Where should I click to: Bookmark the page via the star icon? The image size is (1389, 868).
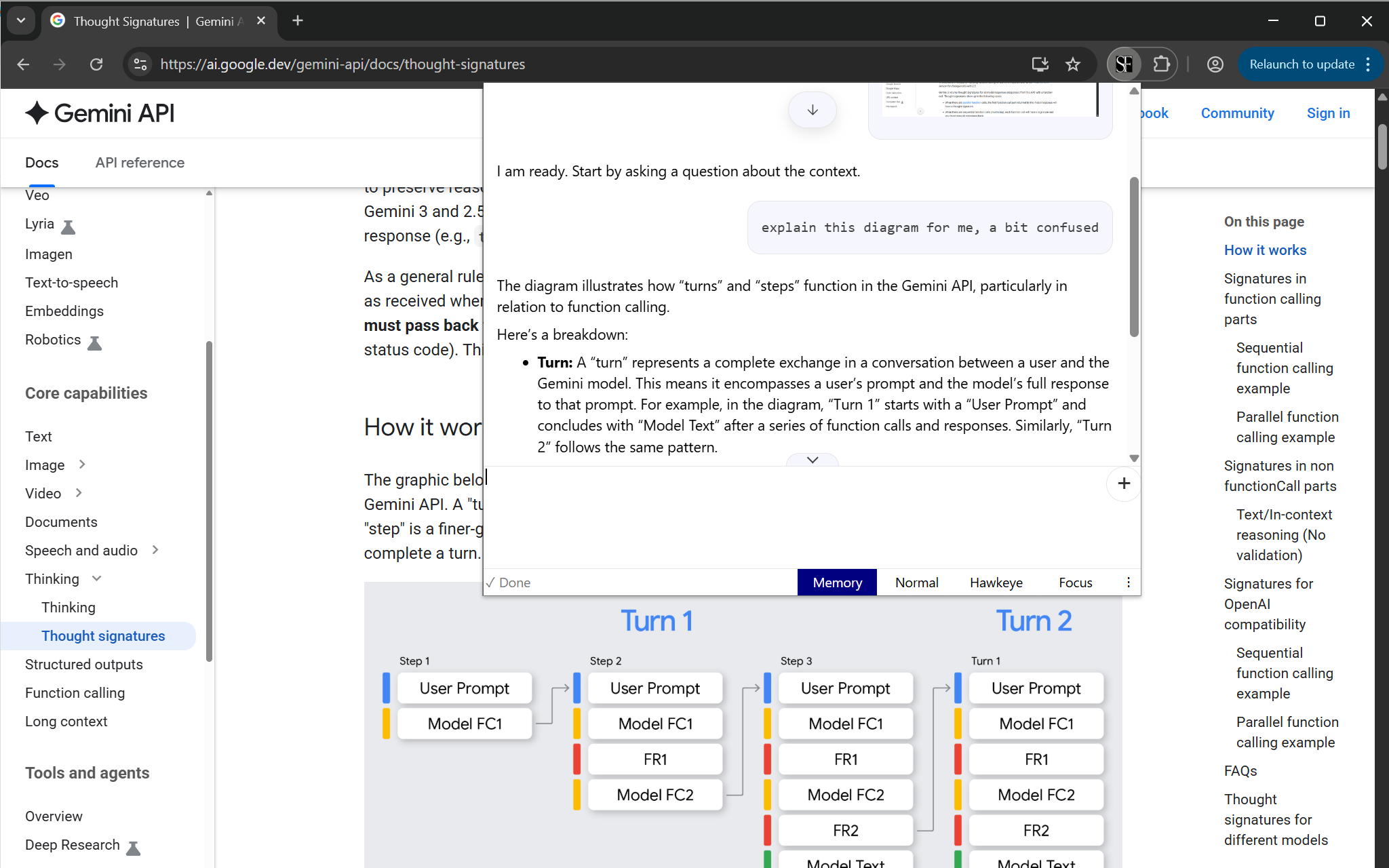click(x=1074, y=64)
